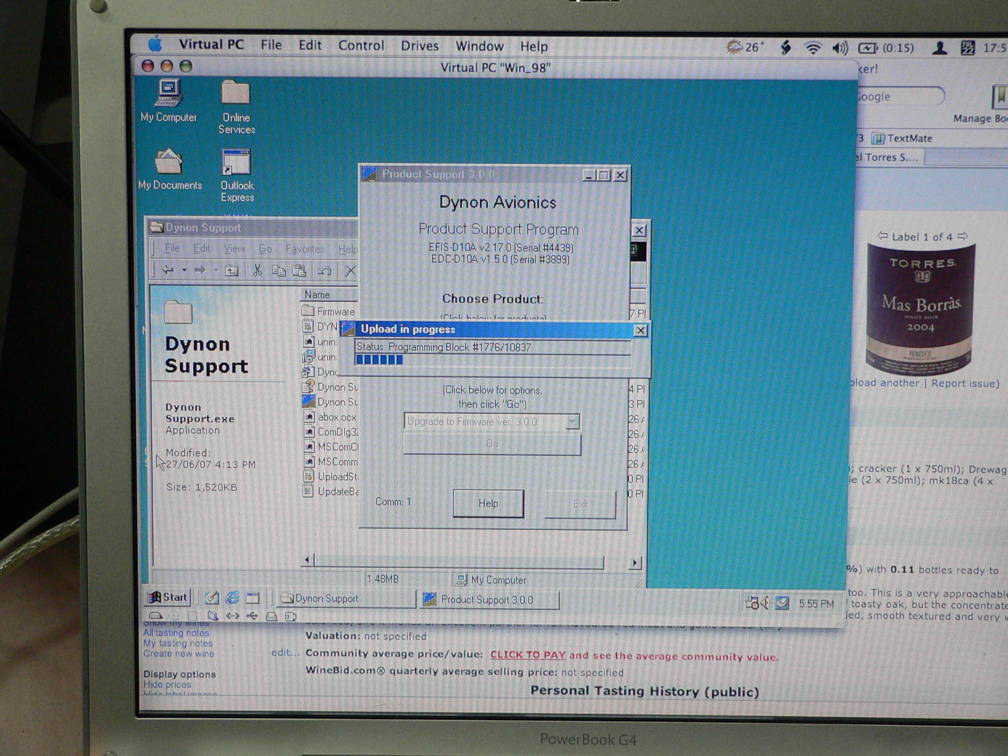Viewport: 1008px width, 756px height.
Task: Switch to Product Support 3.0.0 taskbar button
Action: click(x=490, y=600)
